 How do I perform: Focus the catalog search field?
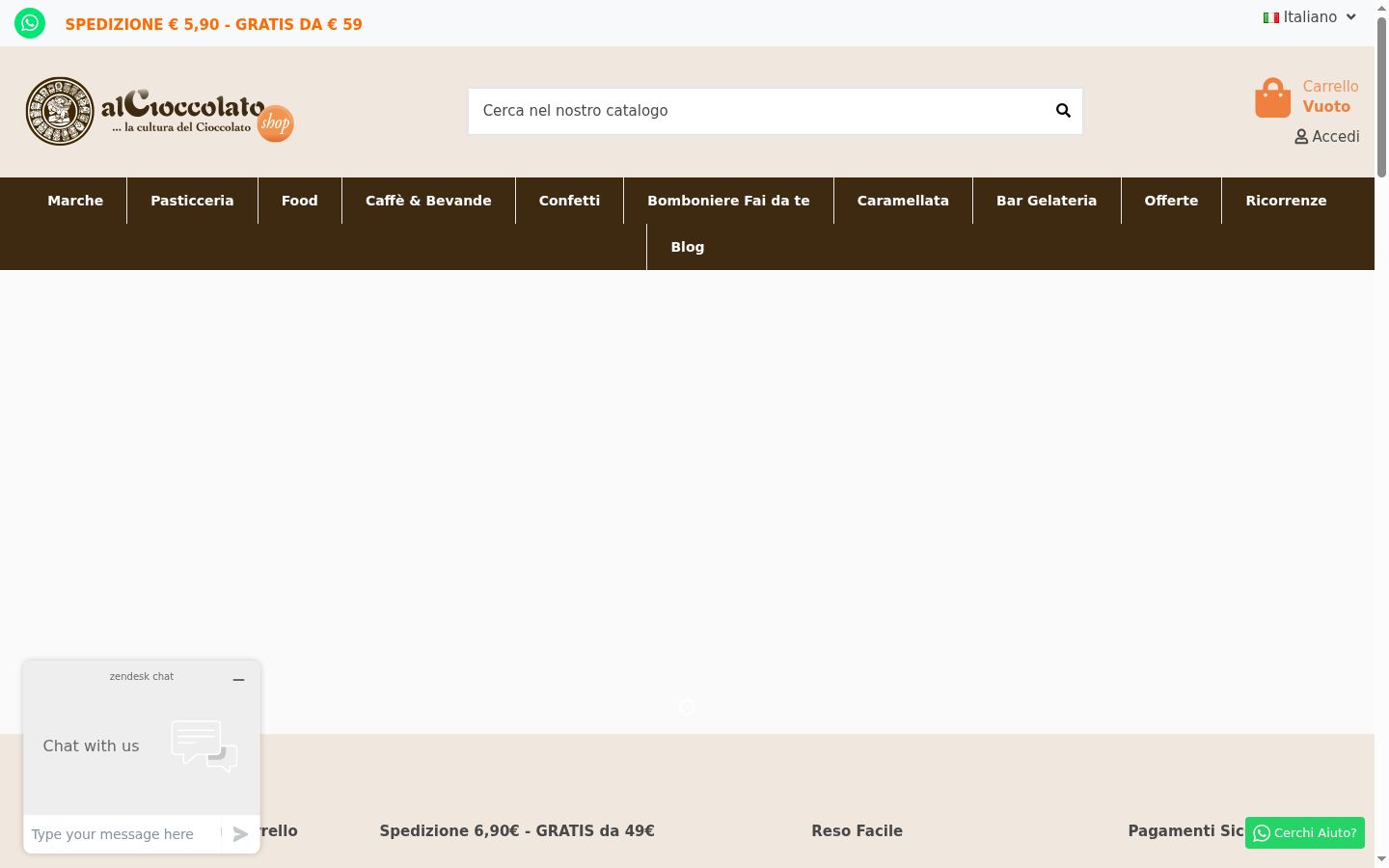[x=762, y=111]
